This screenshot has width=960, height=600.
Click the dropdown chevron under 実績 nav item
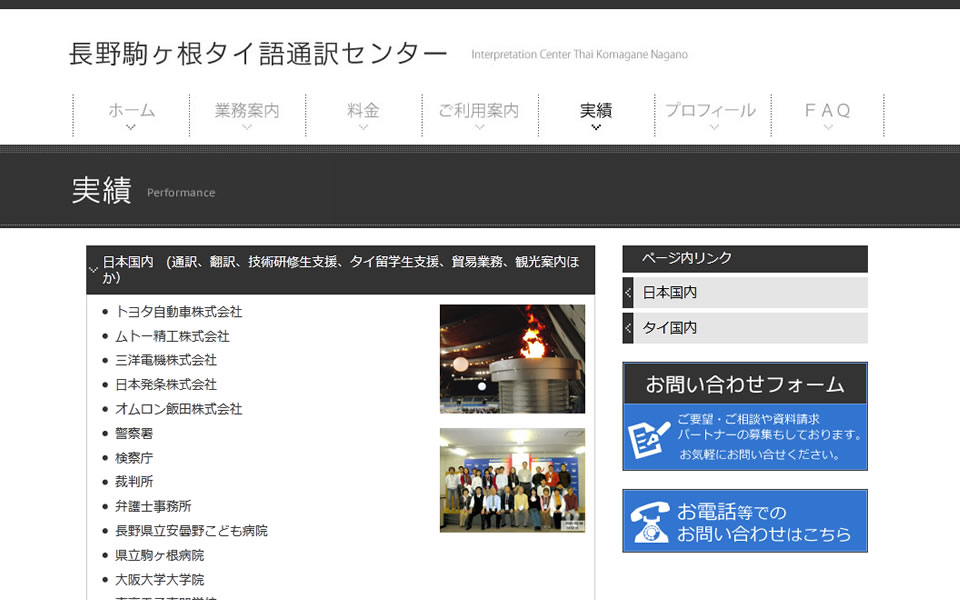coord(596,127)
